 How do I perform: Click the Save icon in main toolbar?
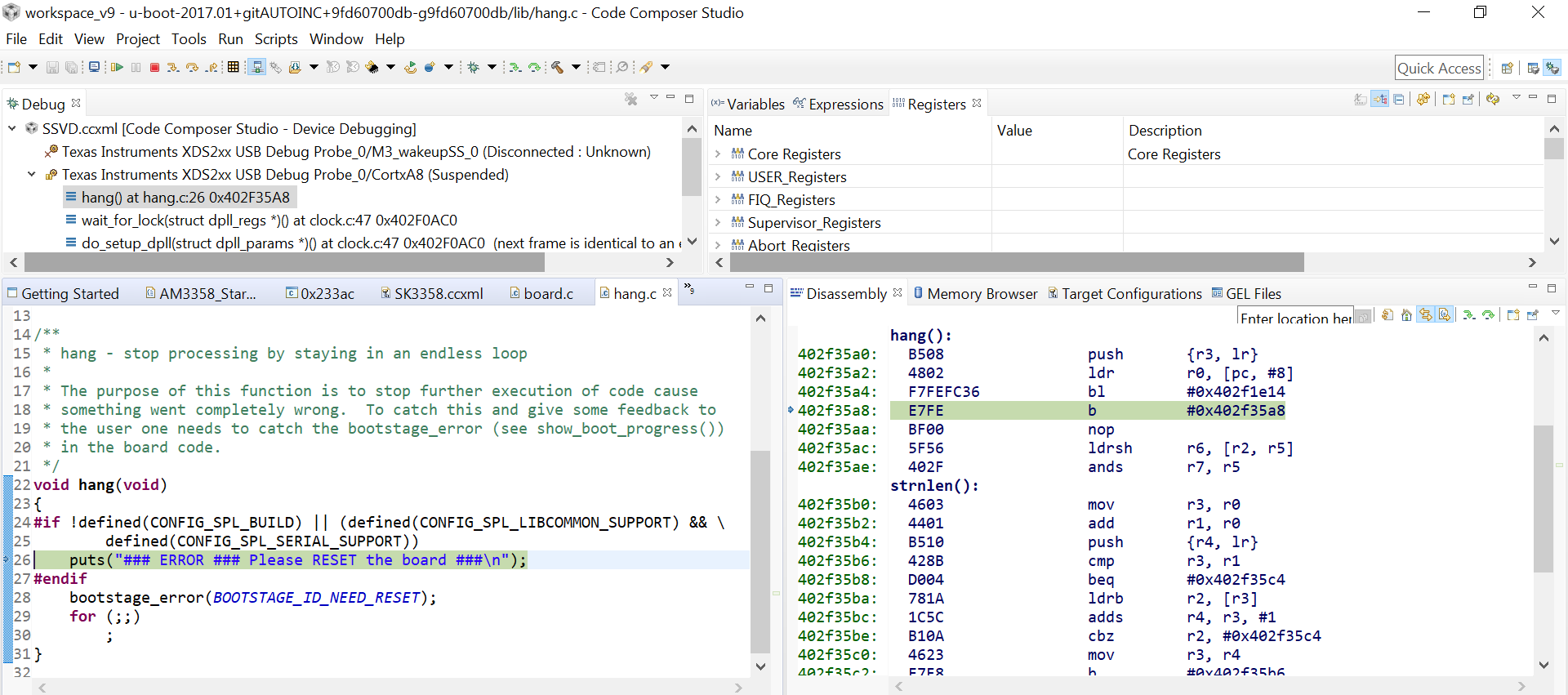(x=52, y=67)
